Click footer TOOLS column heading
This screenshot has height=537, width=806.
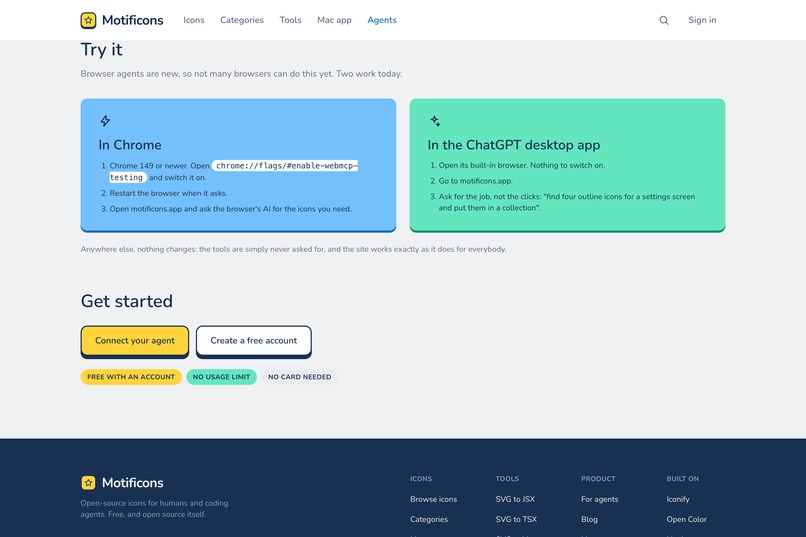click(507, 478)
